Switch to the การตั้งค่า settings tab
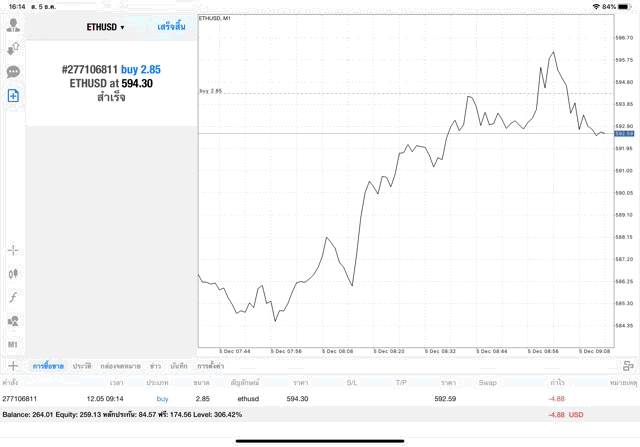 coord(211,366)
